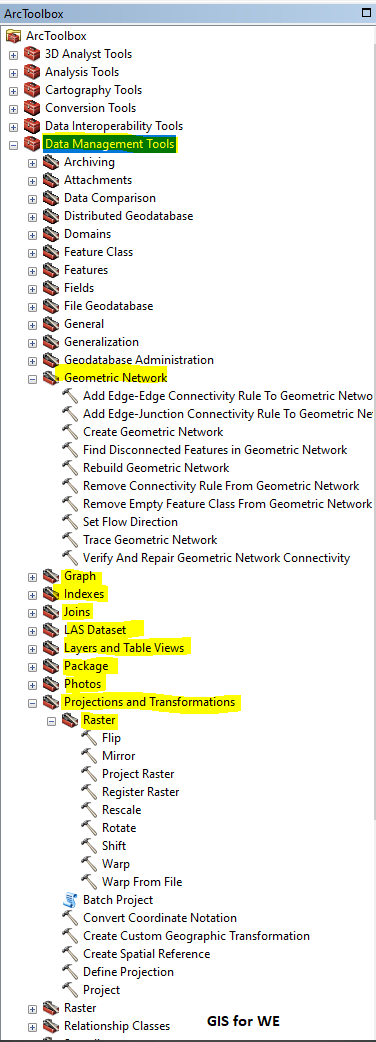Click the Flip tool hammer icon
This screenshot has height=1042, width=376.
coord(90,738)
